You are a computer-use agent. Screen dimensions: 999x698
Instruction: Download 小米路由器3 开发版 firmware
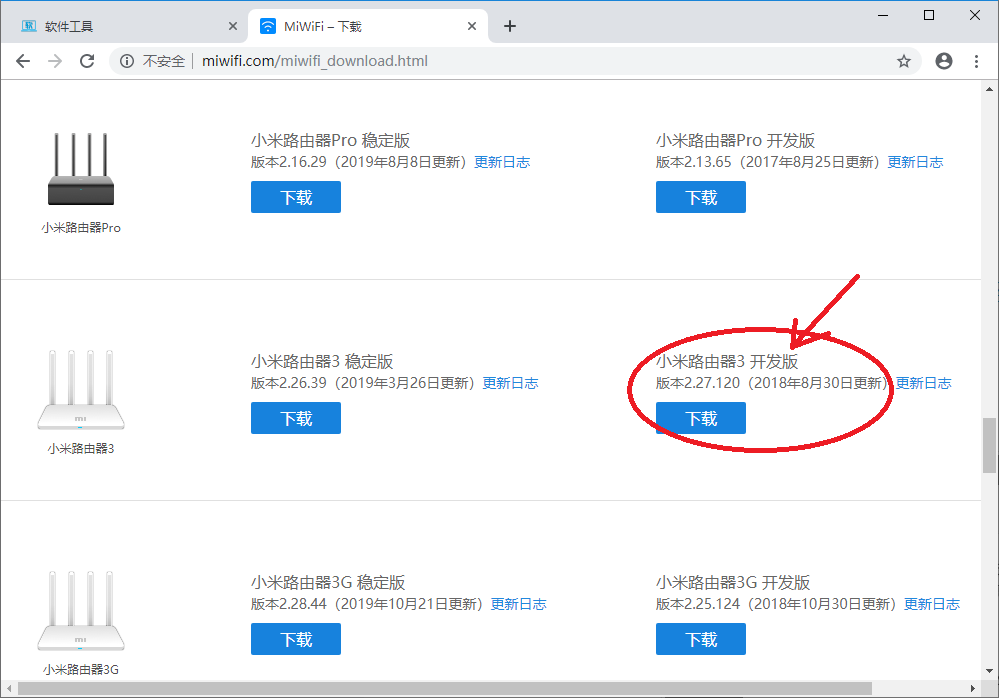tap(701, 418)
